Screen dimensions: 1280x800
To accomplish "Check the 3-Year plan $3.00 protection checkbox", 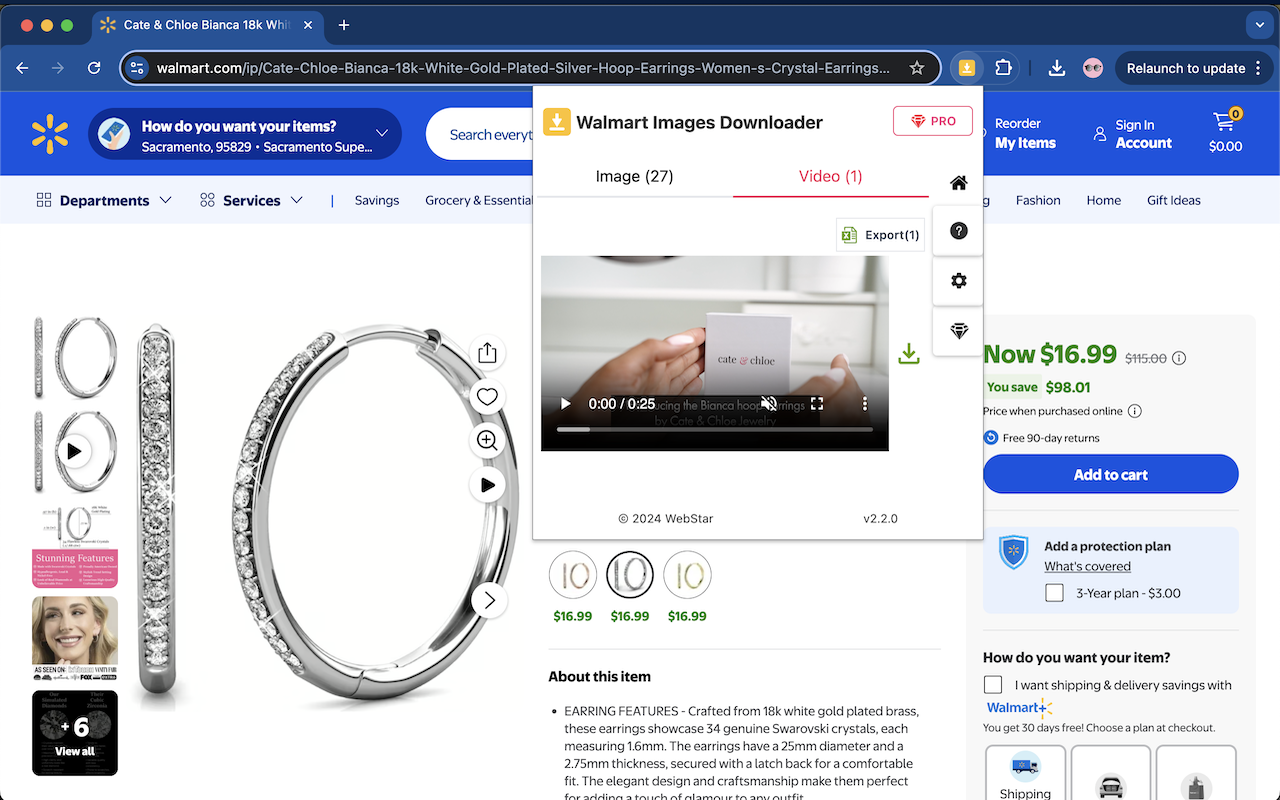I will 1054,592.
